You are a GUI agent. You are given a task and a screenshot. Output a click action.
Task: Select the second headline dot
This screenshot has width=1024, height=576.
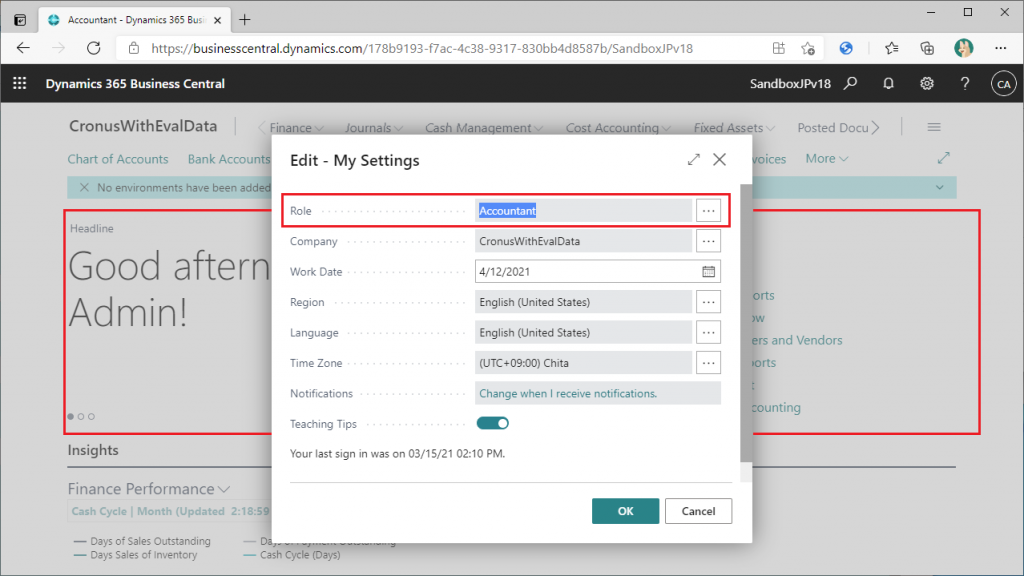point(81,417)
